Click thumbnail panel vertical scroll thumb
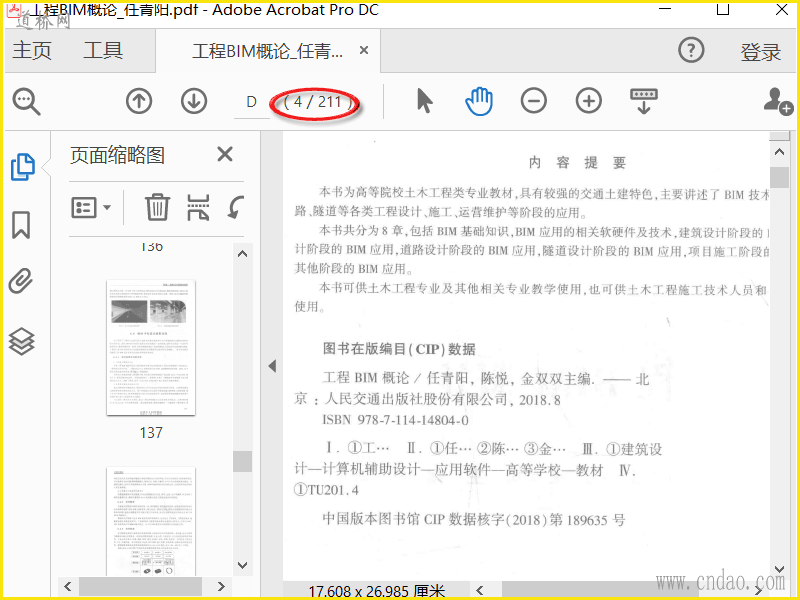Image resolution: width=800 pixels, height=600 pixels. click(242, 462)
